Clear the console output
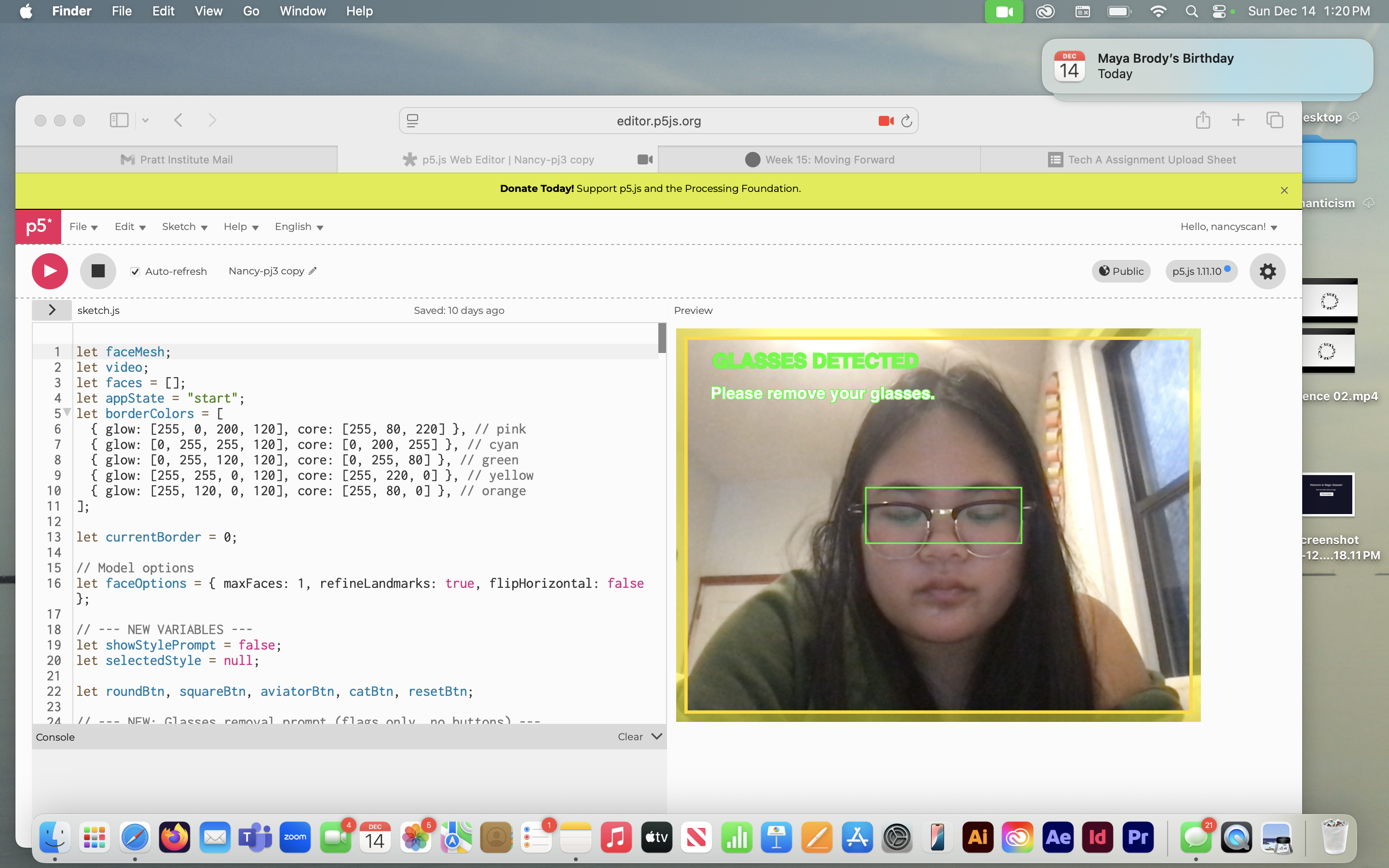 coord(630,736)
